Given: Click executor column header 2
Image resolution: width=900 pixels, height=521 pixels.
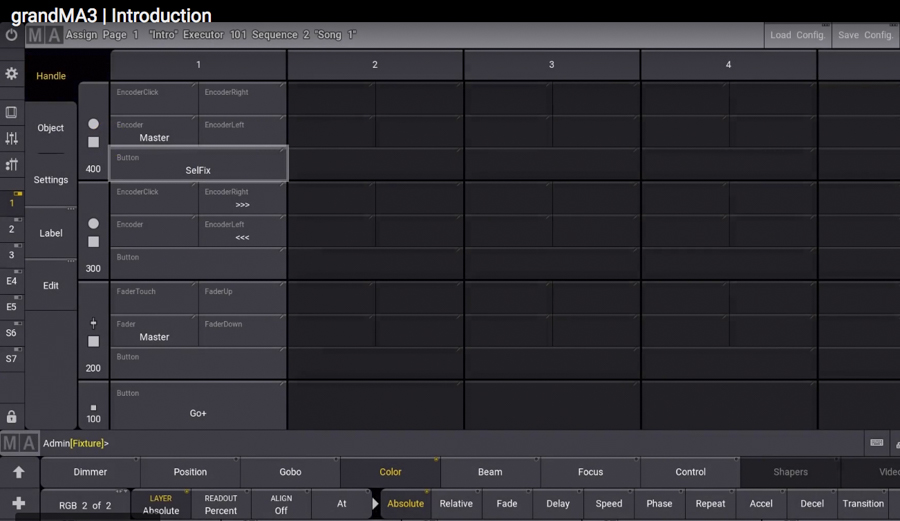Looking at the screenshot, I should 375,64.
